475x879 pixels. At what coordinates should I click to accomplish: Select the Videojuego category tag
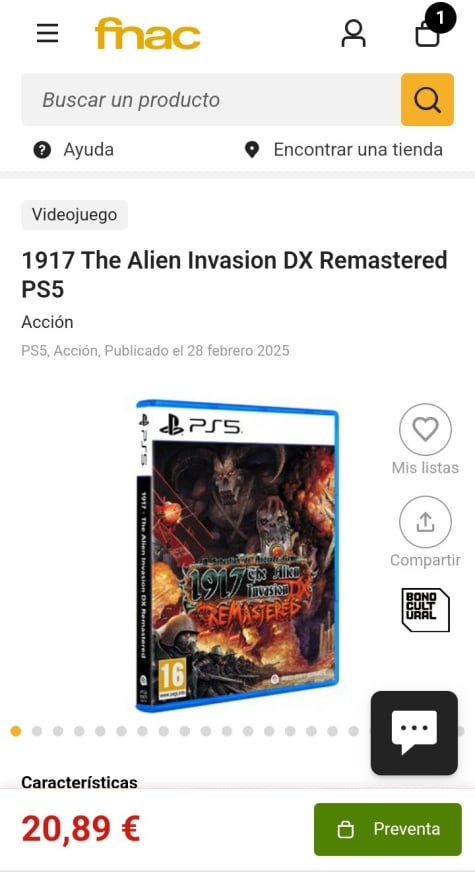pyautogui.click(x=75, y=215)
